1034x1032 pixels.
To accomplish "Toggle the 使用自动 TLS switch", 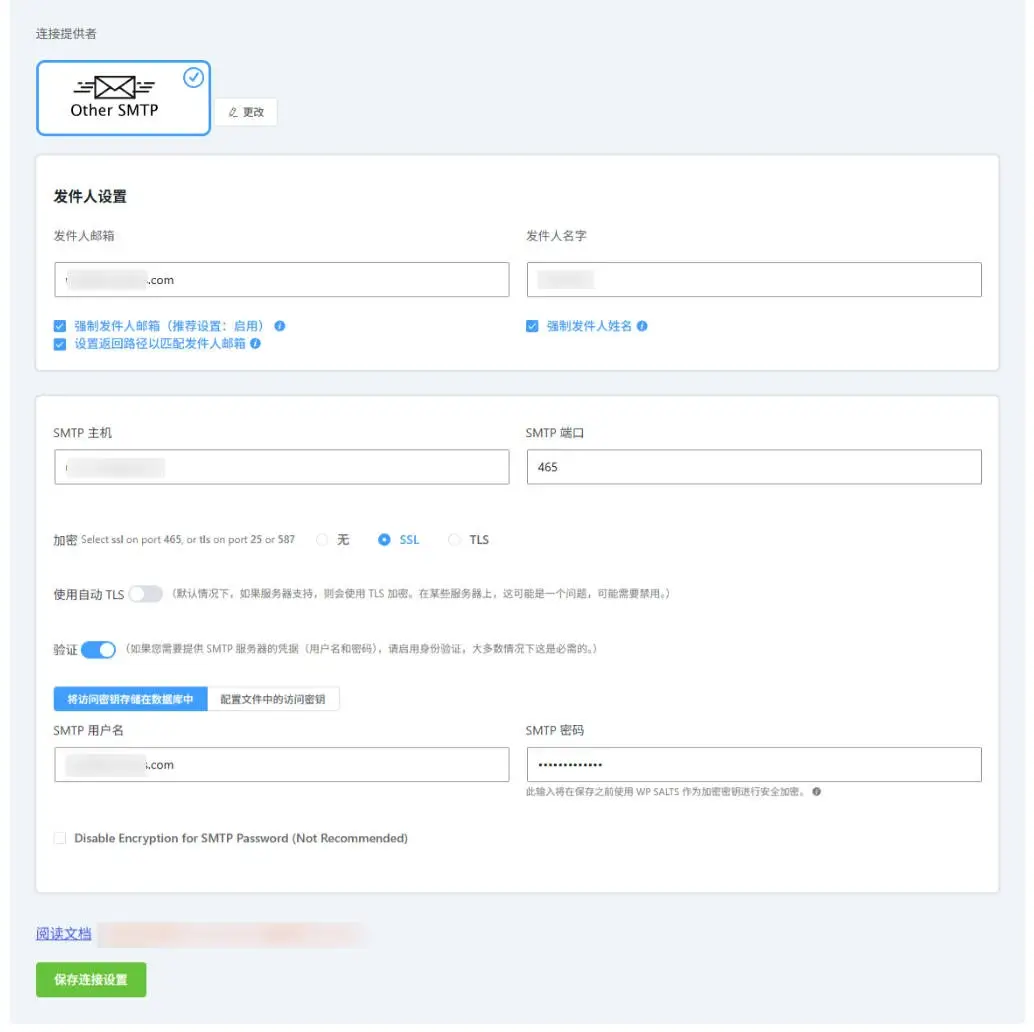I will point(146,594).
